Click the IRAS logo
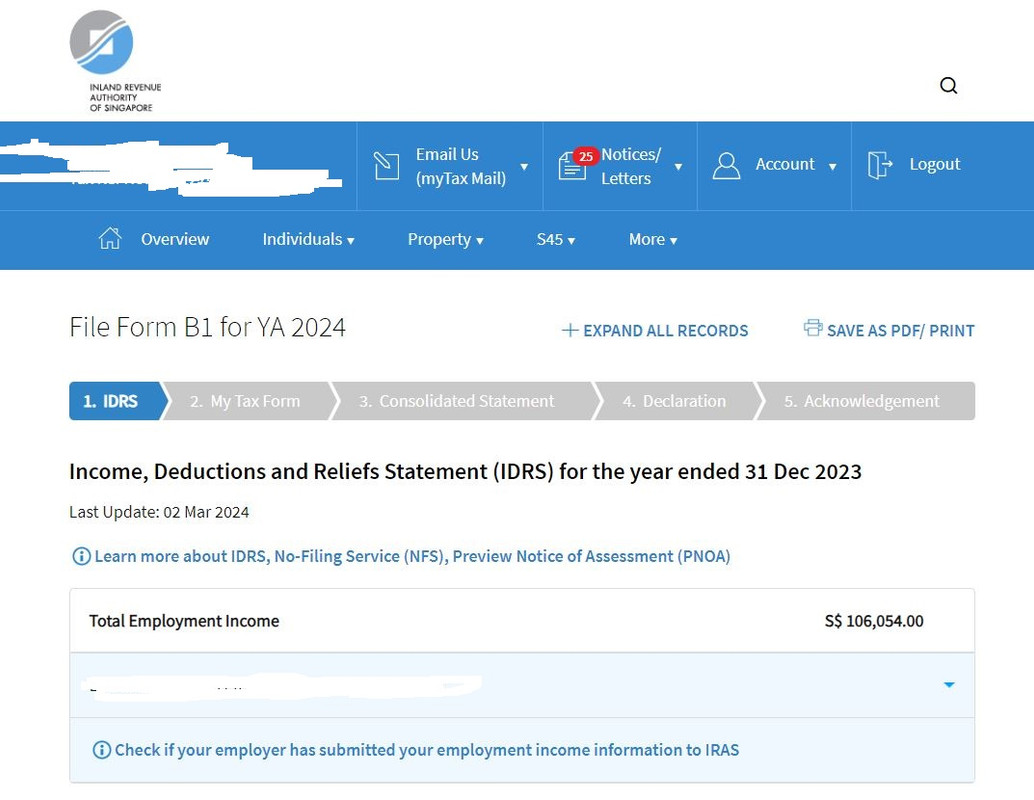 pyautogui.click(x=115, y=61)
